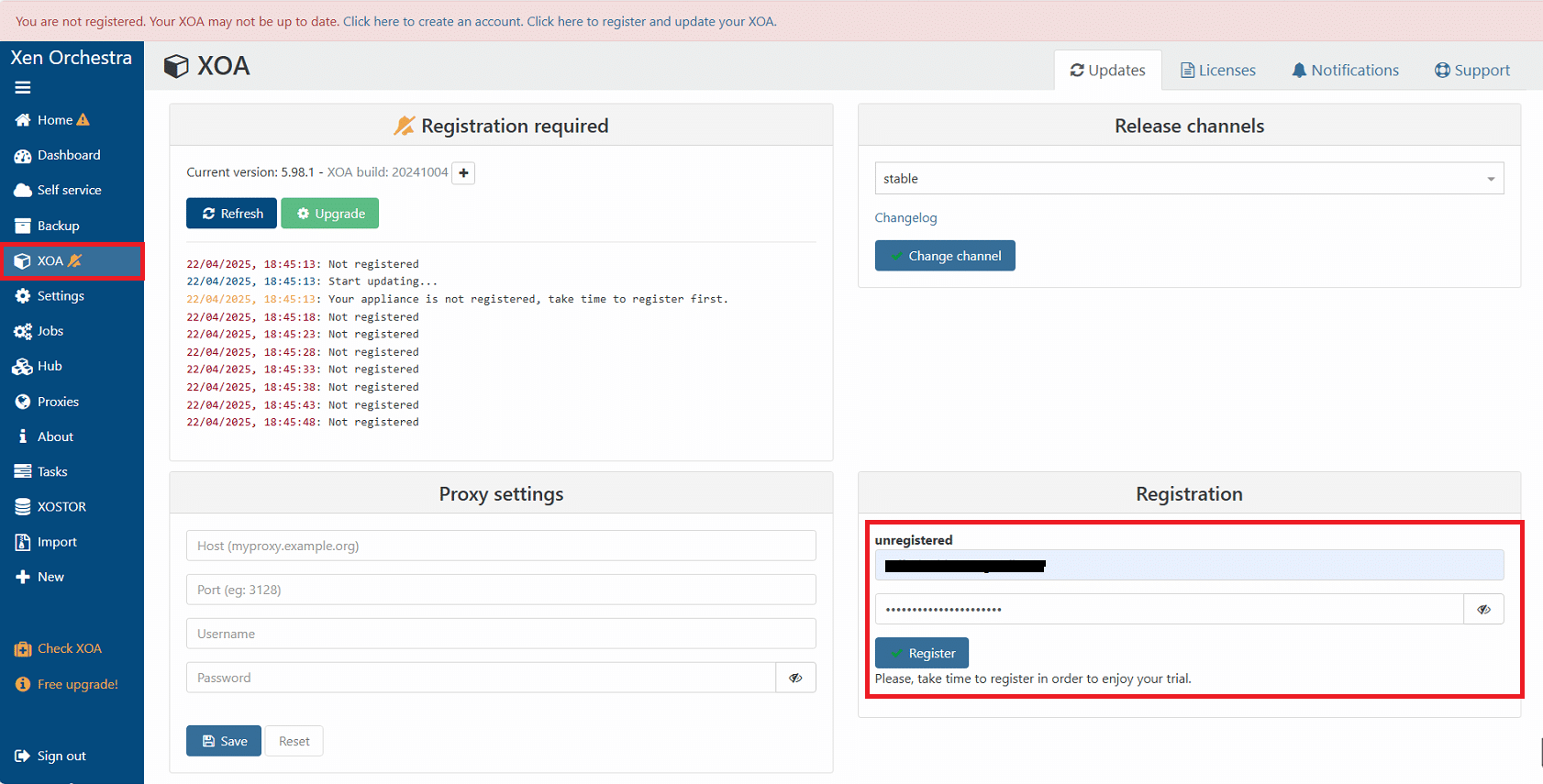
Task: Focus the registration password field
Action: tap(1169, 610)
